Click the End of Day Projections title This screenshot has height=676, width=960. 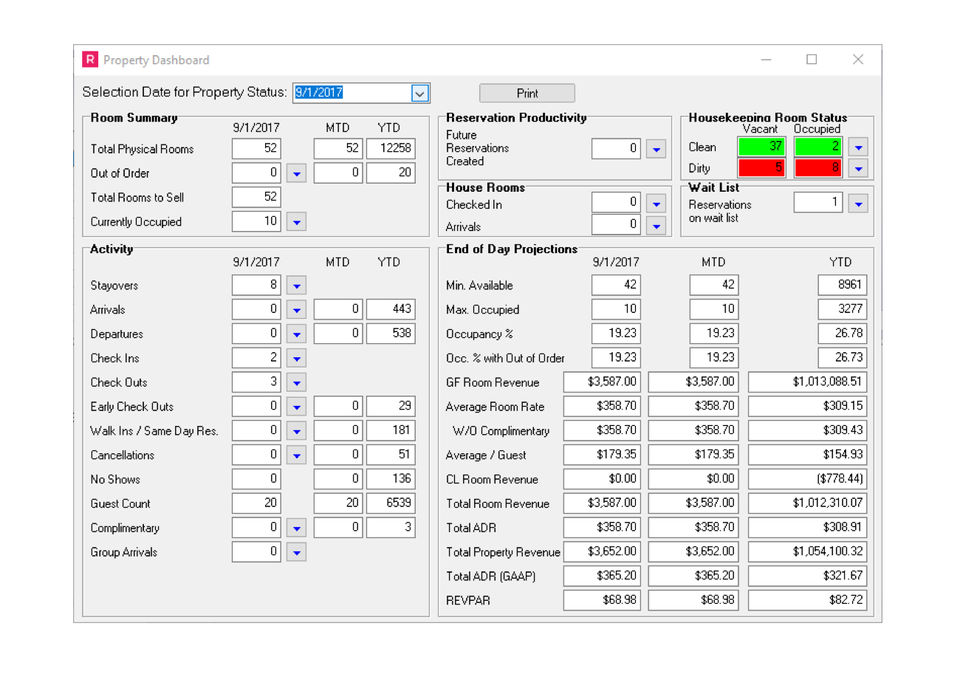511,249
